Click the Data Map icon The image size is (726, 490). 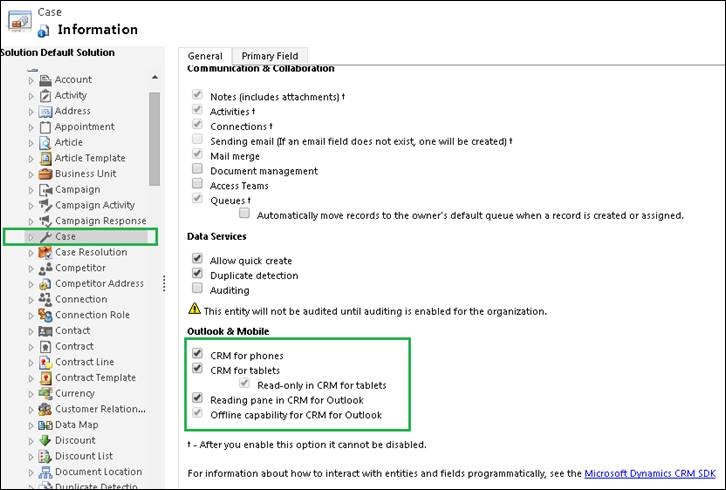click(45, 425)
